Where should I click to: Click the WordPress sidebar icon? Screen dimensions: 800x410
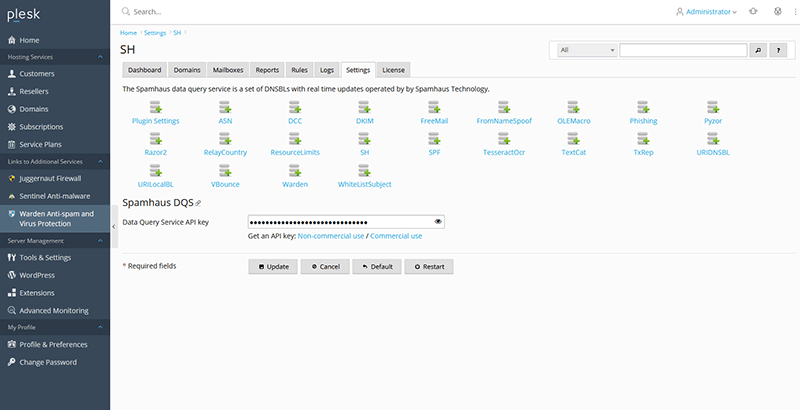coord(12,275)
